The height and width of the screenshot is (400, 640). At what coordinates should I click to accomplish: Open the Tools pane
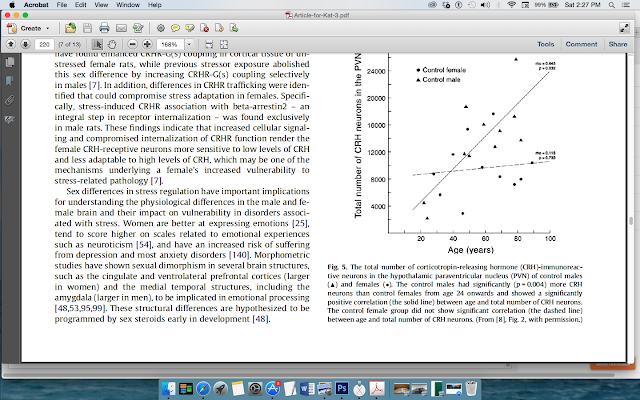(546, 44)
